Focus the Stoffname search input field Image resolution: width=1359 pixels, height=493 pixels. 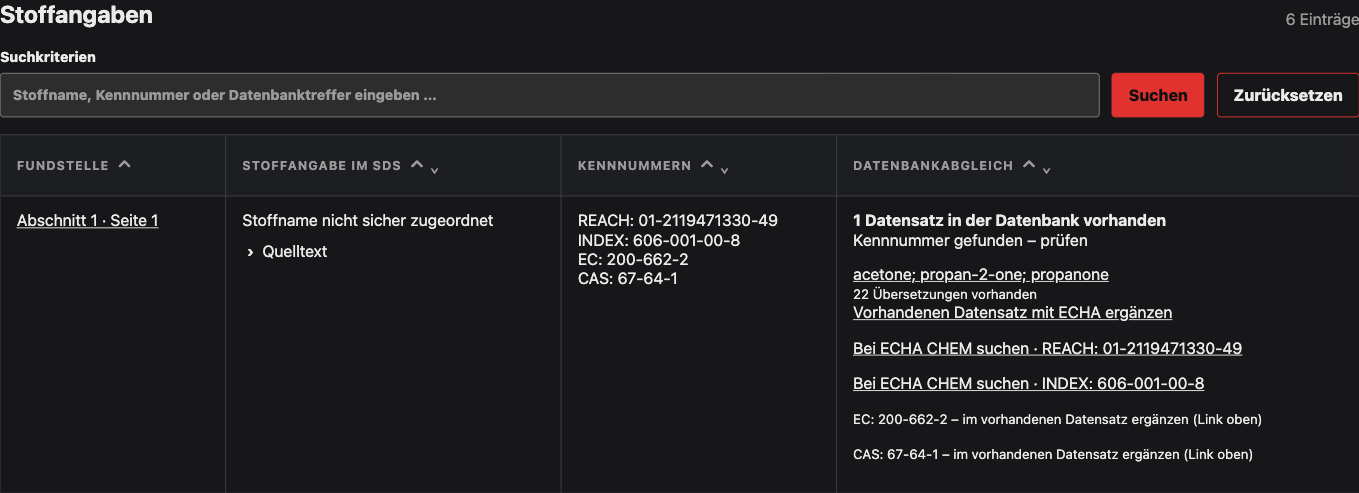tap(550, 95)
